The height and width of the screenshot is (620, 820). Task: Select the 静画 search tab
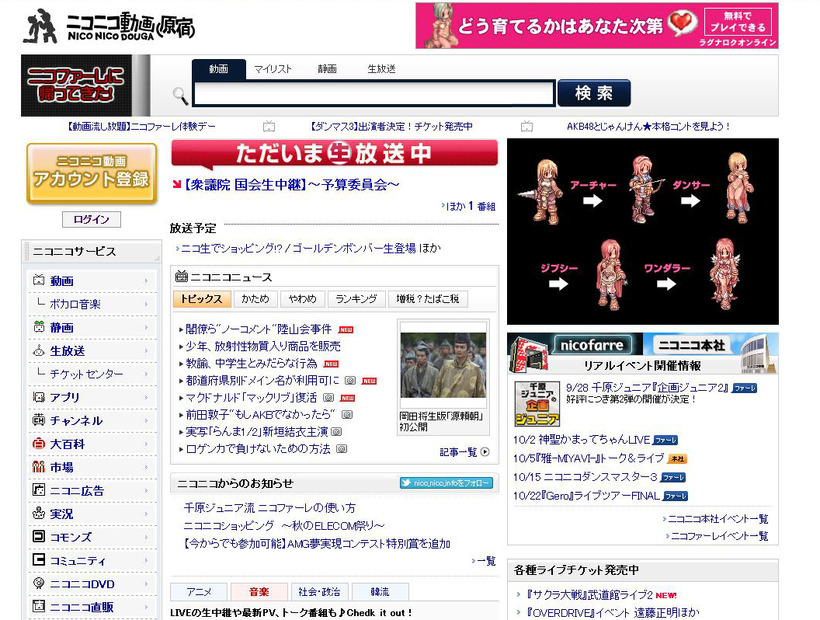327,69
